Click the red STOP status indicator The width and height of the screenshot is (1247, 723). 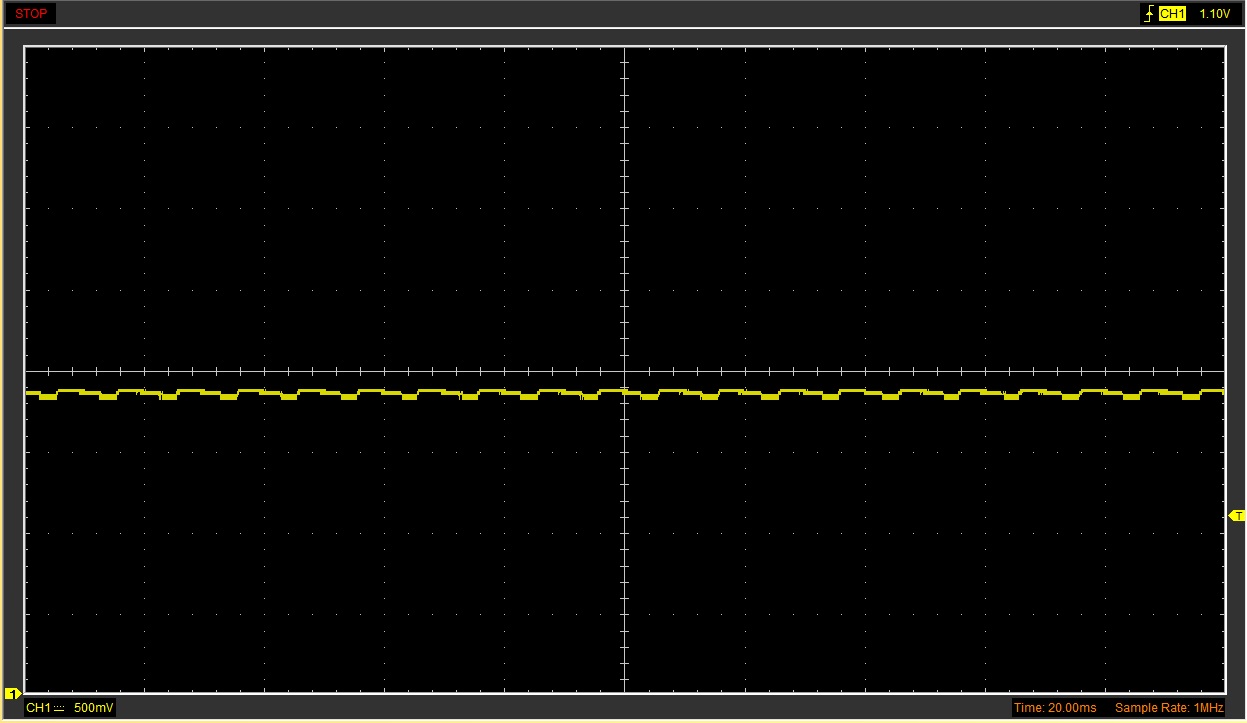30,14
